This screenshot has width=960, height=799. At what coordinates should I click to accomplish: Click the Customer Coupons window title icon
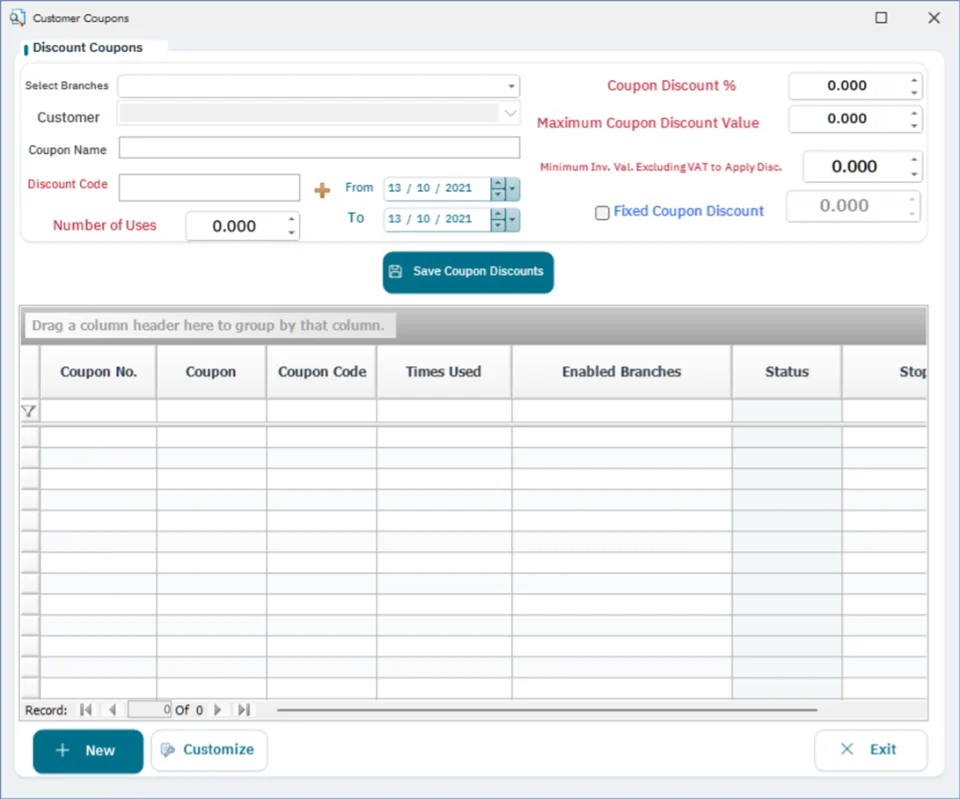17,18
